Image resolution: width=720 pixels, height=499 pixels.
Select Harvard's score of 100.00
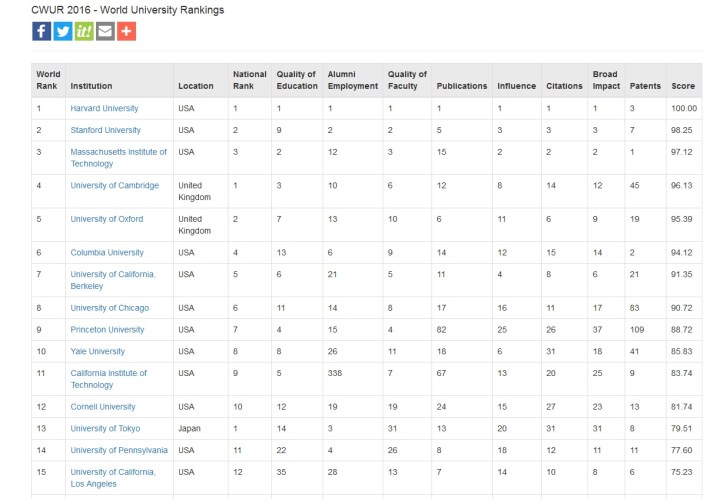click(684, 108)
